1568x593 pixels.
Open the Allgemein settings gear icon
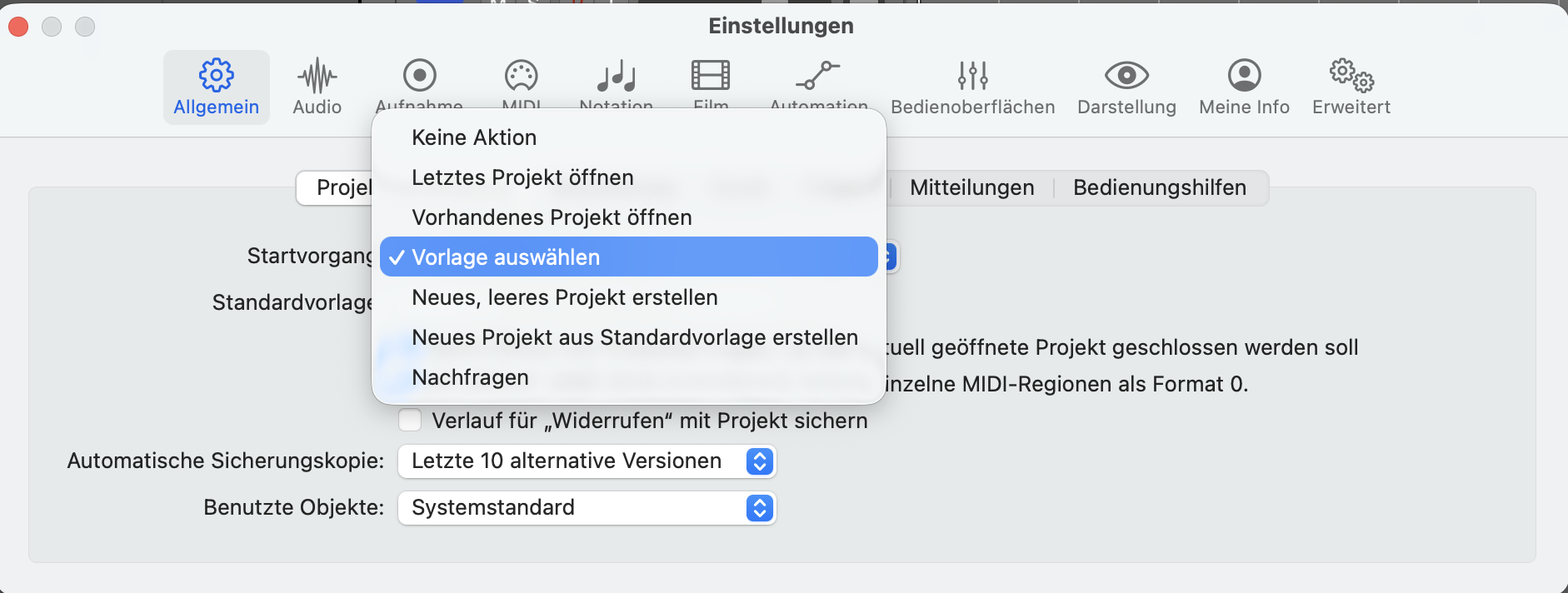(x=216, y=76)
